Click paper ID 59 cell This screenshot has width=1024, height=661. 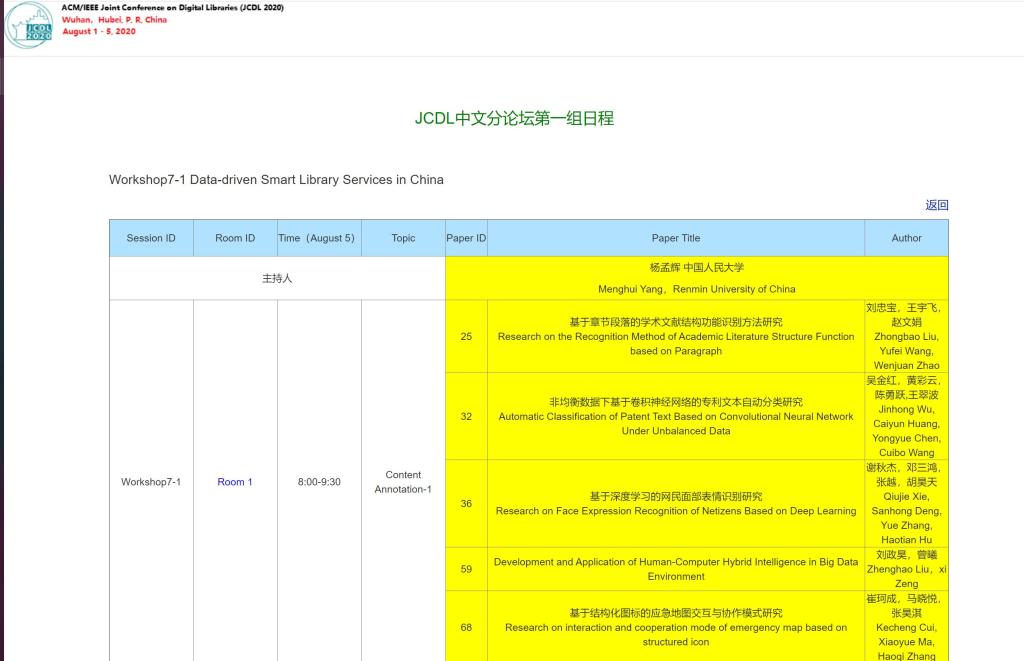tap(466, 569)
